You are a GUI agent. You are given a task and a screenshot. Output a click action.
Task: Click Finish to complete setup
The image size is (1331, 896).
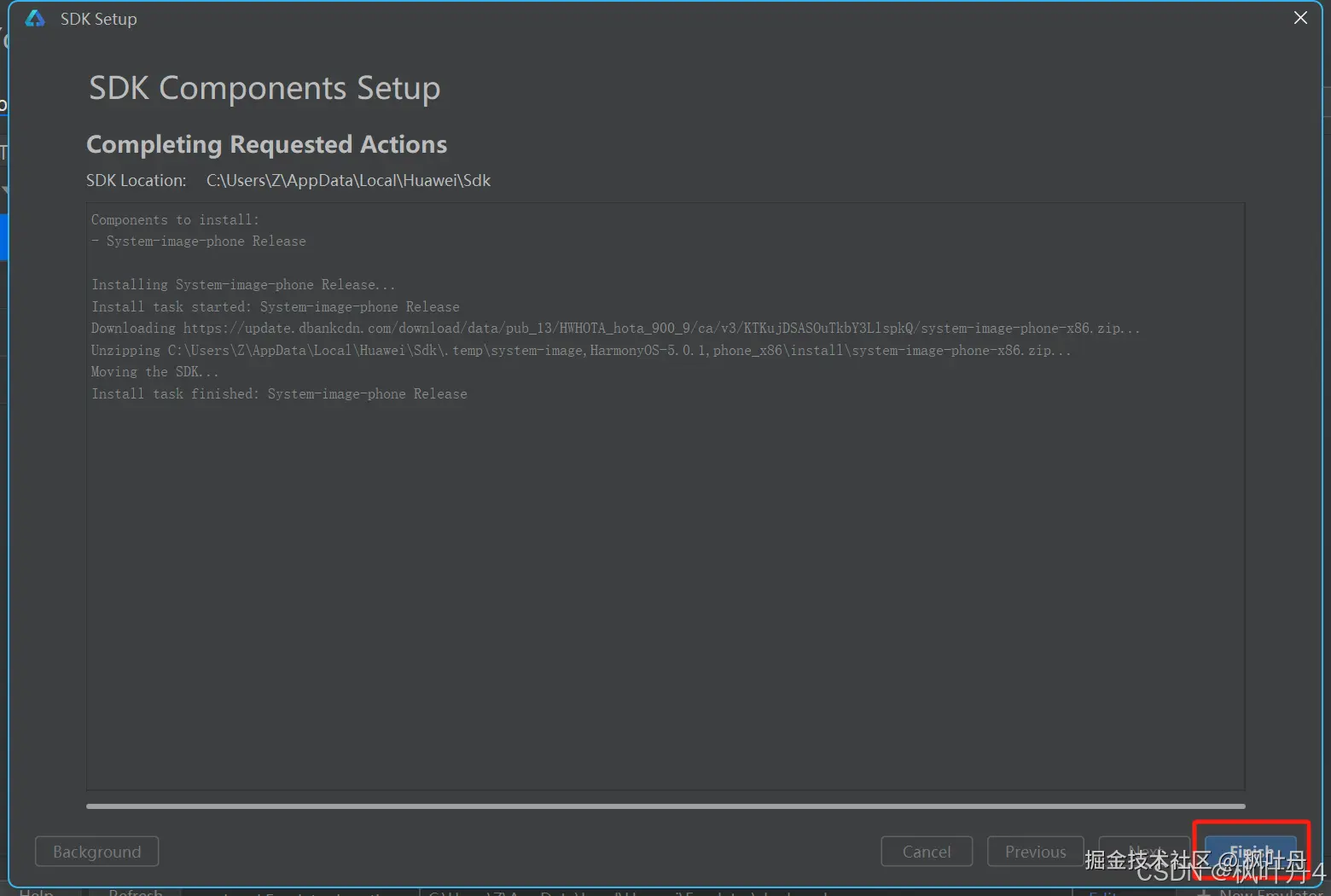click(x=1250, y=852)
